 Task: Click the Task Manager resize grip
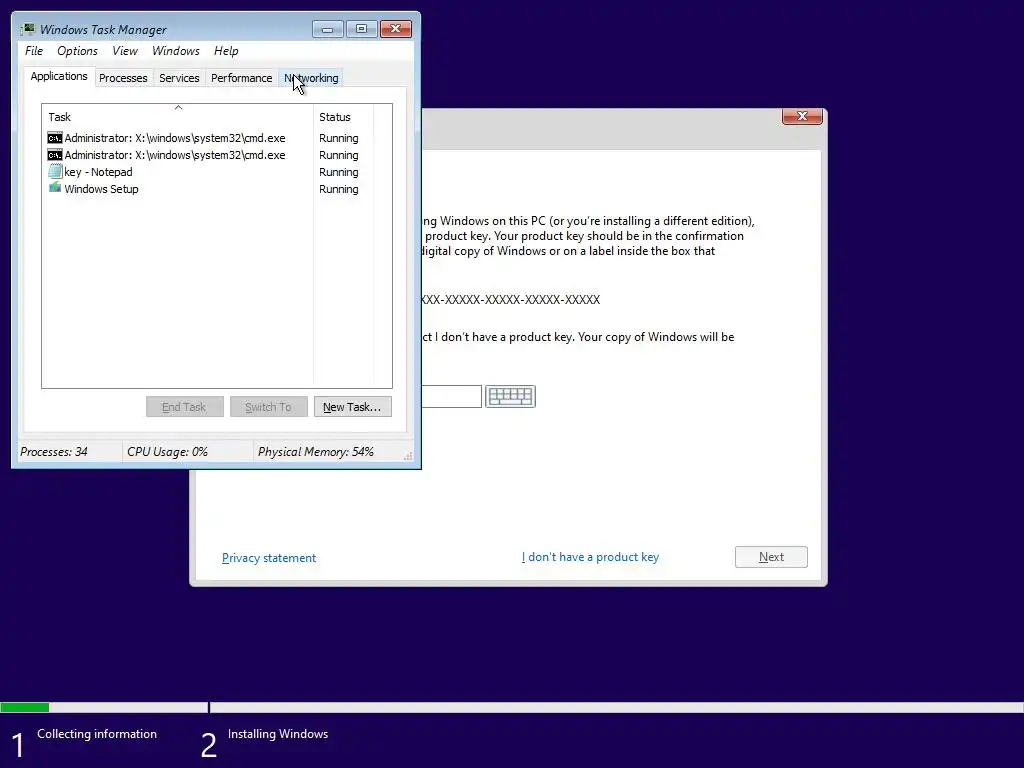(x=408, y=456)
